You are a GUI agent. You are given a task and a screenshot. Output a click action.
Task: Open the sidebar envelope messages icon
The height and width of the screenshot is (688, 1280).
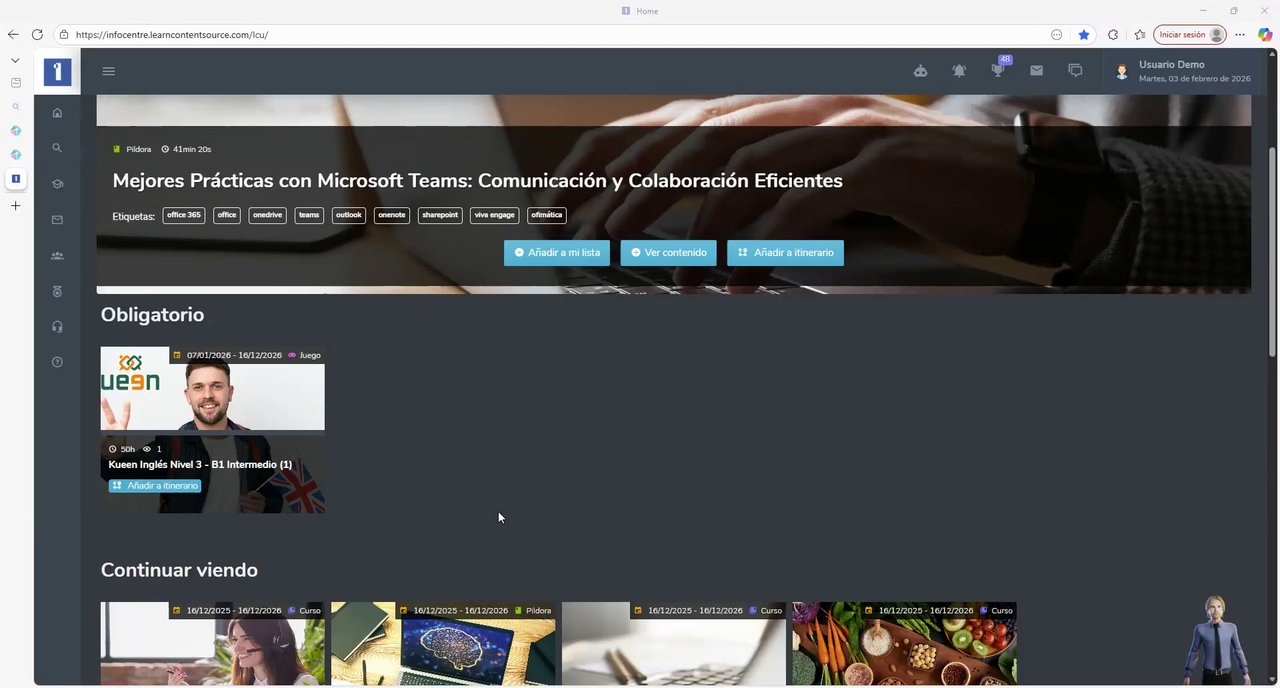(57, 220)
